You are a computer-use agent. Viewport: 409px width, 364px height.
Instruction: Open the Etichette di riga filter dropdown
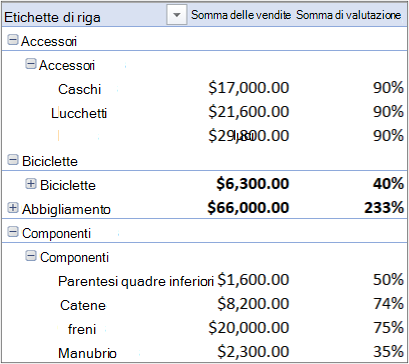click(177, 15)
